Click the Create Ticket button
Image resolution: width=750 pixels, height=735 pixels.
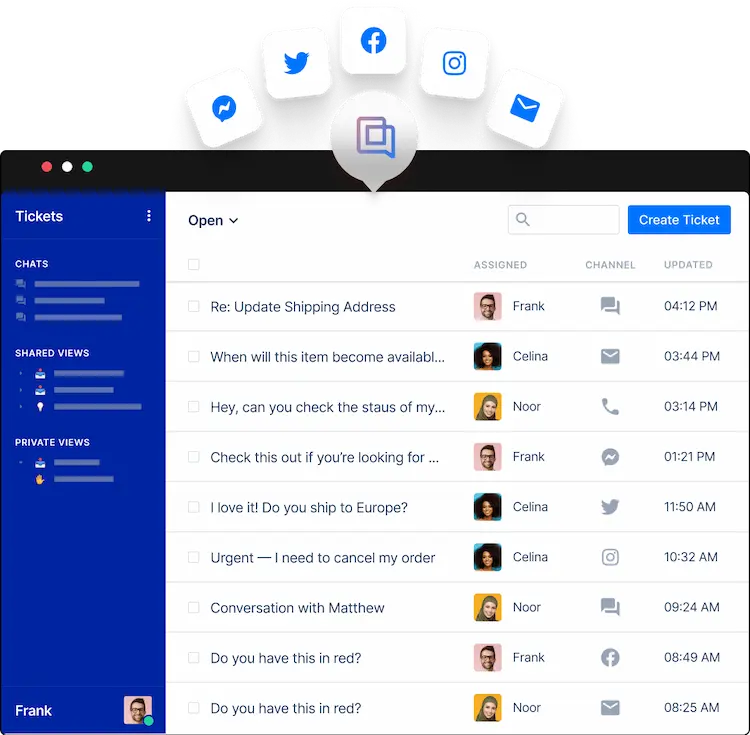pos(679,219)
